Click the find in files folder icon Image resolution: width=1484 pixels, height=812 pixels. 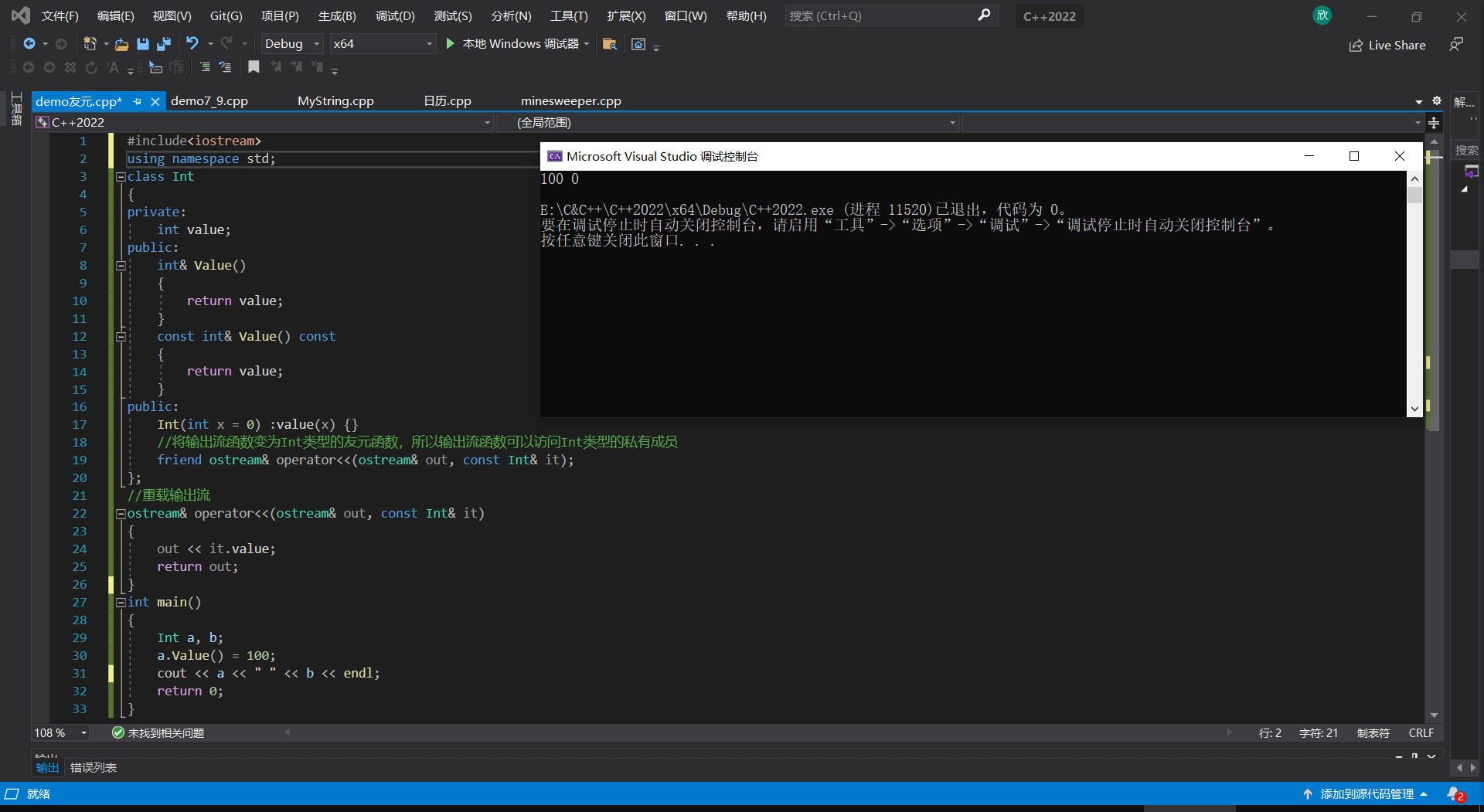(x=610, y=44)
